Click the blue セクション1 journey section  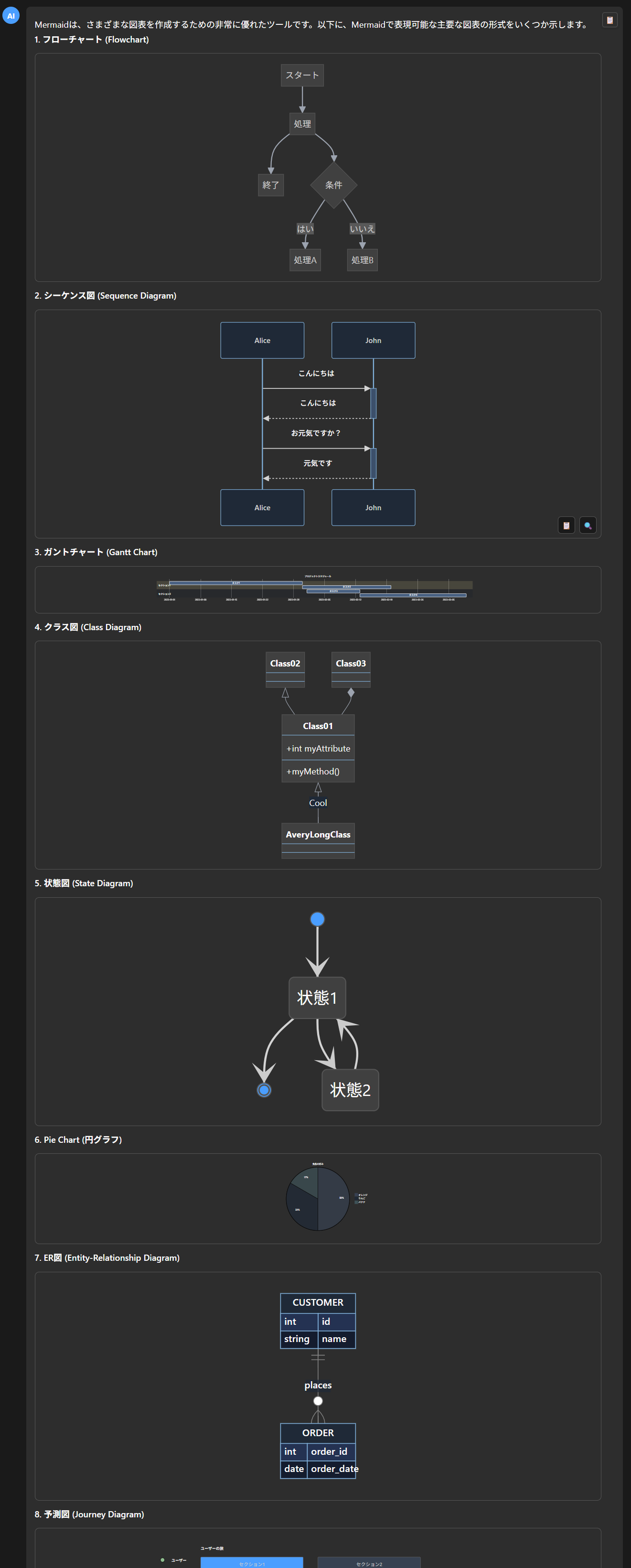(x=251, y=1563)
